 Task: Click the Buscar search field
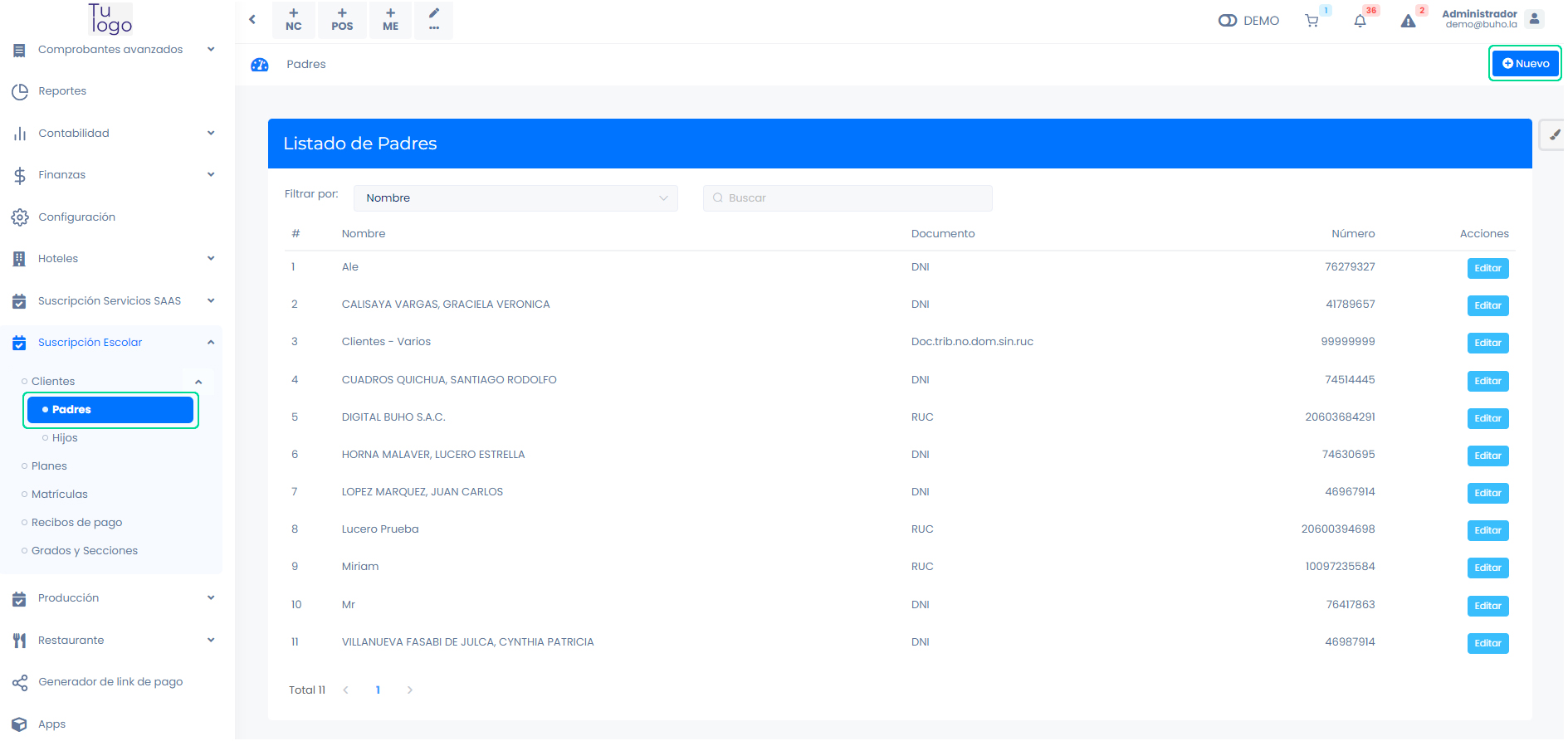coord(848,198)
